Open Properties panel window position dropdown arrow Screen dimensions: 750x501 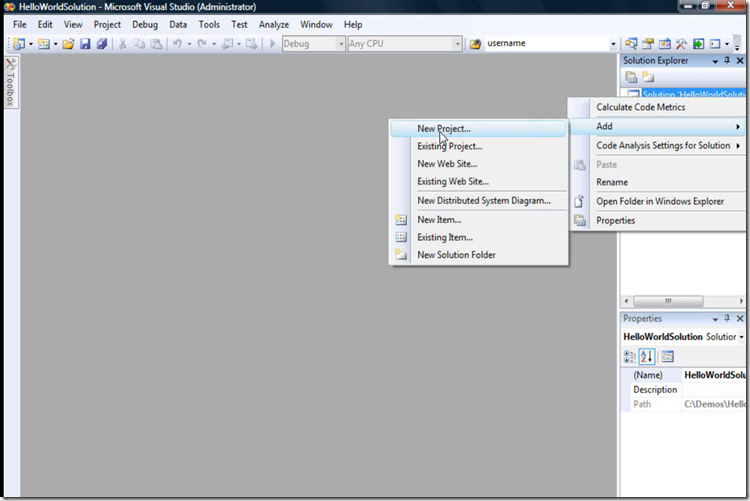(x=715, y=319)
